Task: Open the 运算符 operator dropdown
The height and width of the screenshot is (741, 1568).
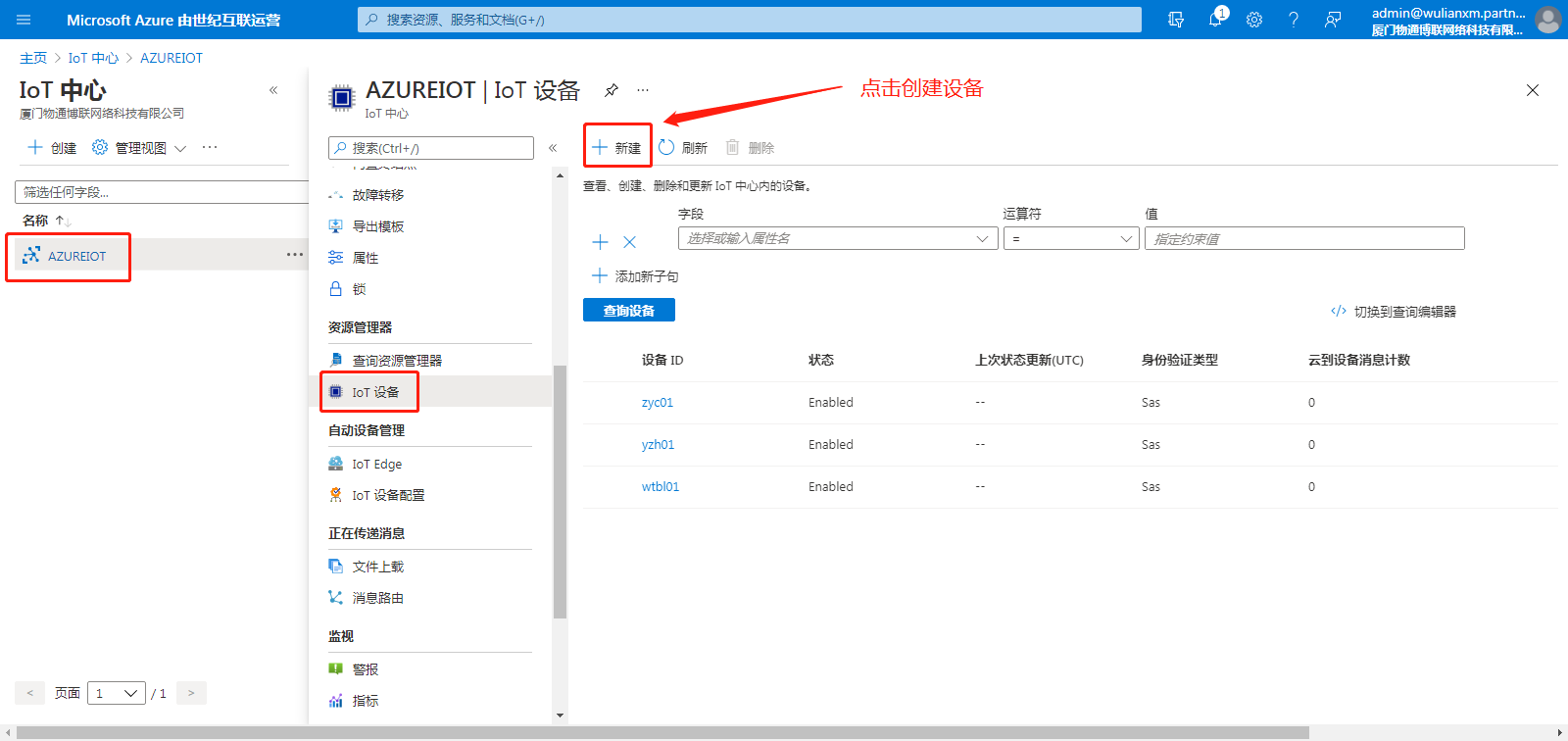Action: pos(1071,238)
